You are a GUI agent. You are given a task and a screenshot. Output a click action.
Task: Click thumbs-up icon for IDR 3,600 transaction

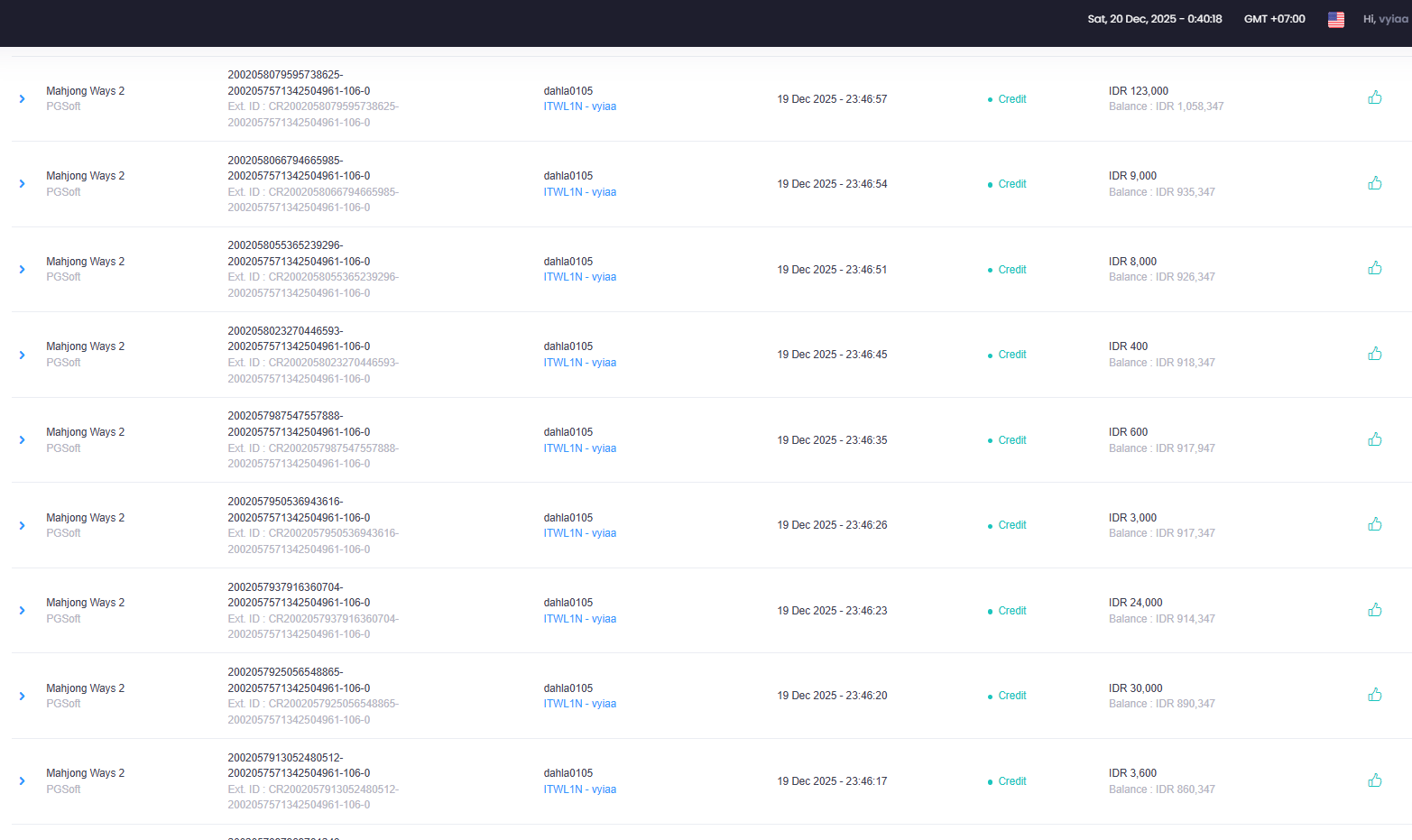pos(1374,780)
